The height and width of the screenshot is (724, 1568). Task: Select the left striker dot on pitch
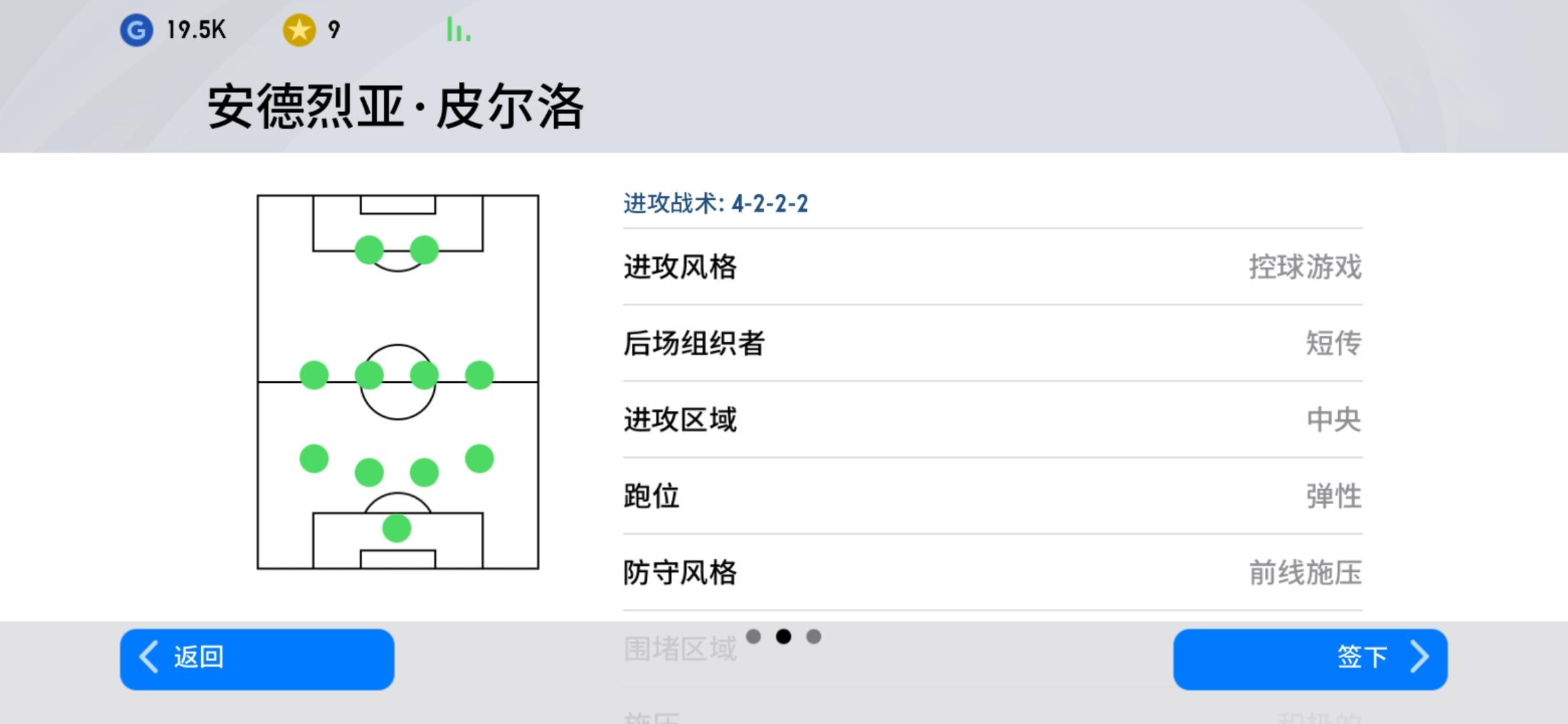(369, 250)
